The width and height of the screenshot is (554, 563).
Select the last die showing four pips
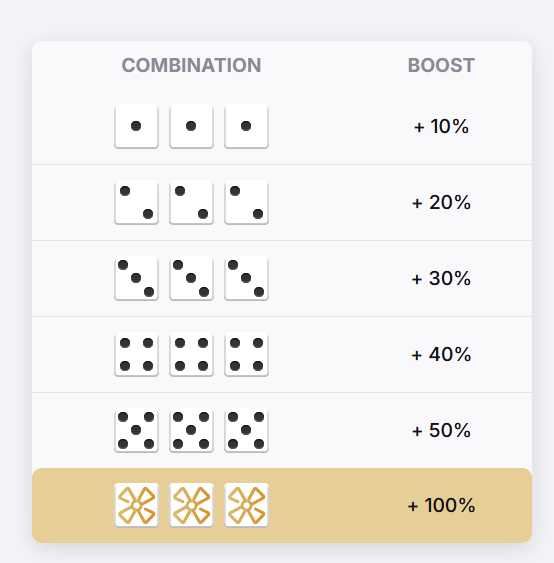point(246,354)
